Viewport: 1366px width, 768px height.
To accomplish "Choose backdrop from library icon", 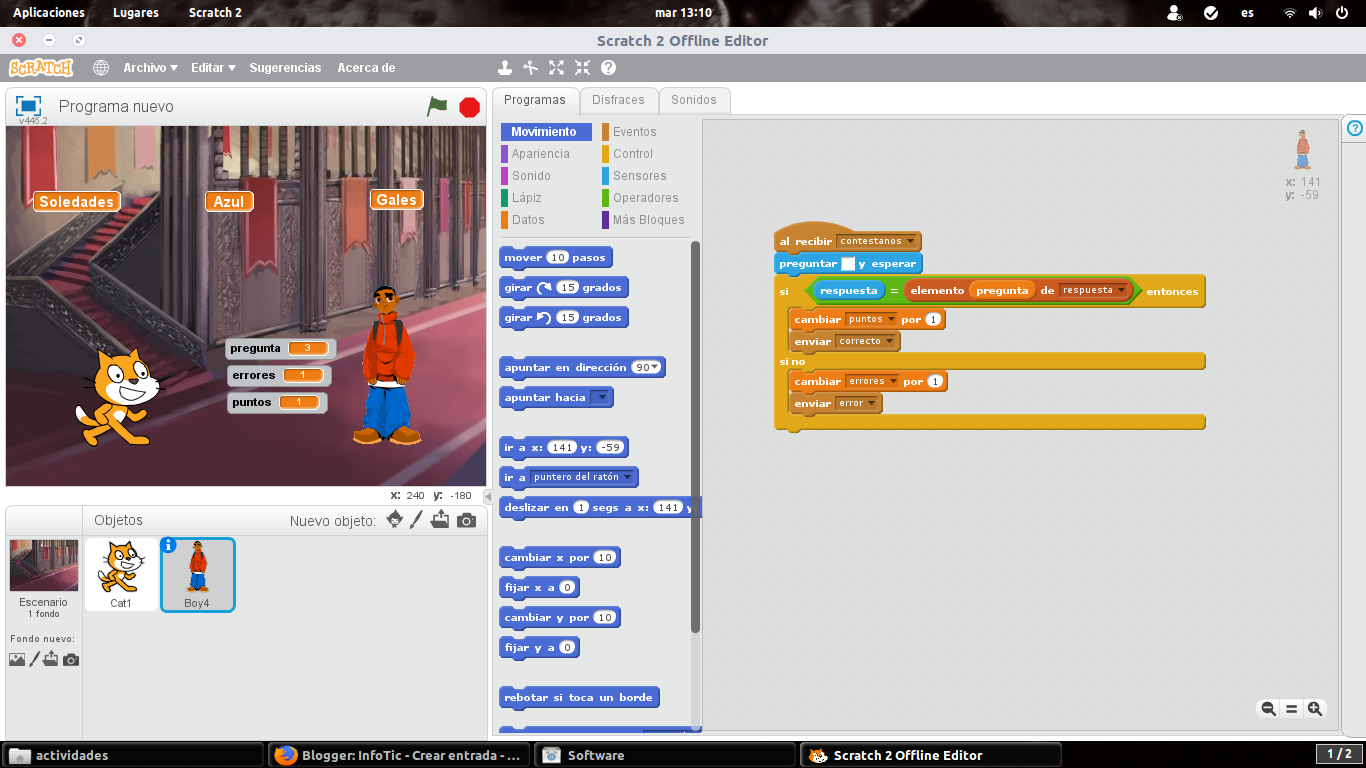I will click(17, 659).
